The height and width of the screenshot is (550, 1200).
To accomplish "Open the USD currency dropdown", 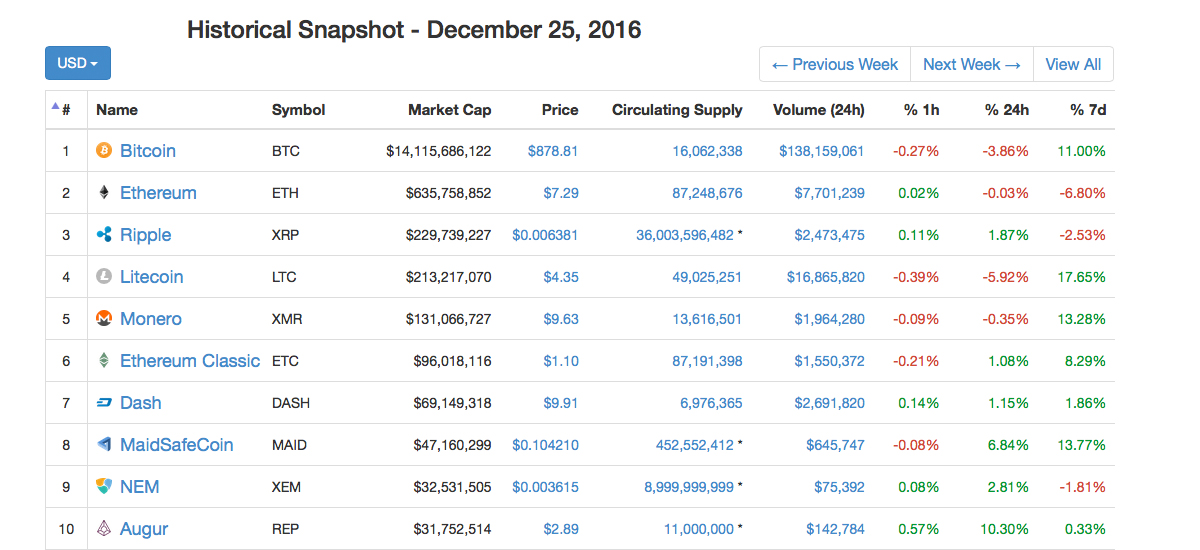I will [78, 63].
